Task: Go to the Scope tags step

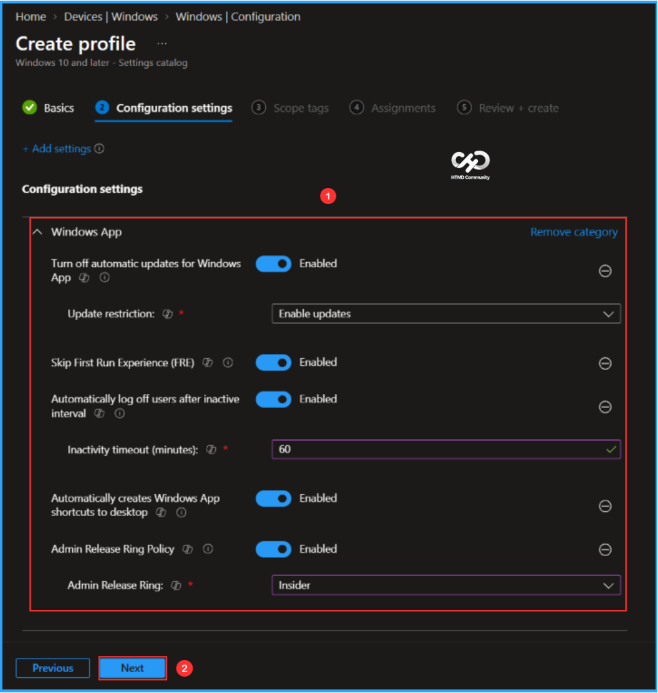Action: (x=290, y=108)
